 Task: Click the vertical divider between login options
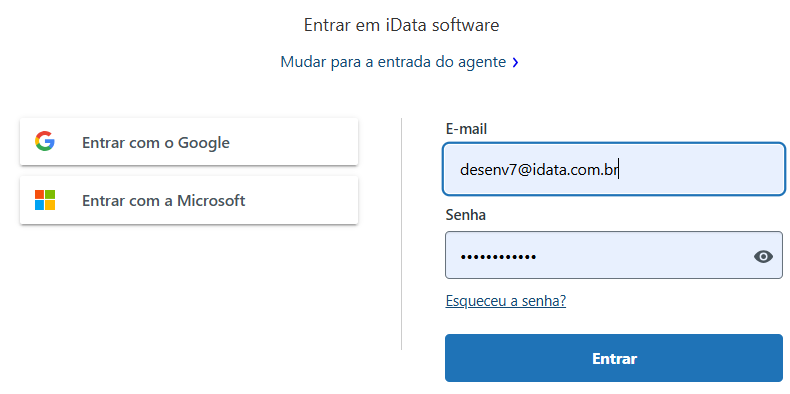(402, 234)
